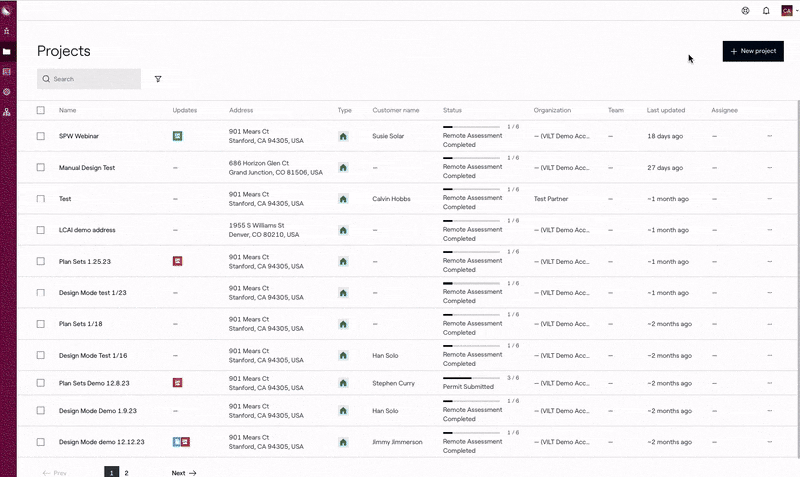Check the Plan Sets 1.25.23 row checkbox
The height and width of the screenshot is (477, 800).
(x=41, y=261)
